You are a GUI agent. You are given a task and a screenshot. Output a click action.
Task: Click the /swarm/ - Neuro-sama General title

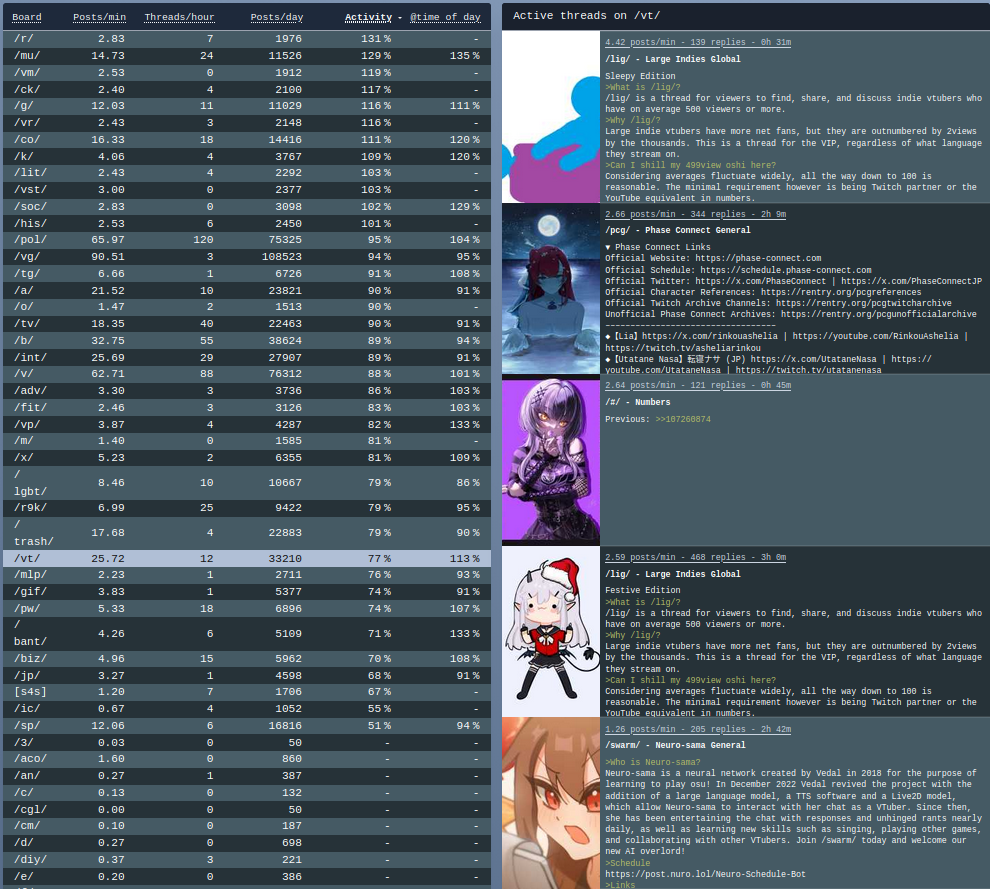[675, 745]
